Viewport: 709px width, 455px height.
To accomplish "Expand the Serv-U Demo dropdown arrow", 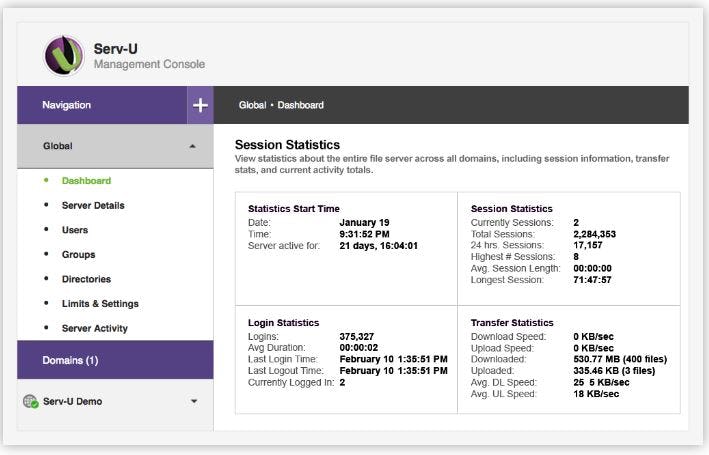I will (x=194, y=402).
